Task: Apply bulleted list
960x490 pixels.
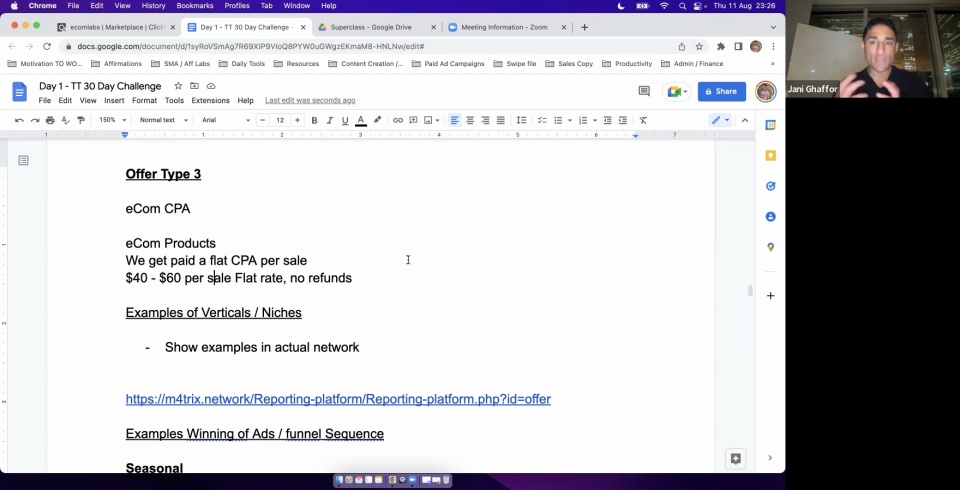Action: click(x=558, y=120)
